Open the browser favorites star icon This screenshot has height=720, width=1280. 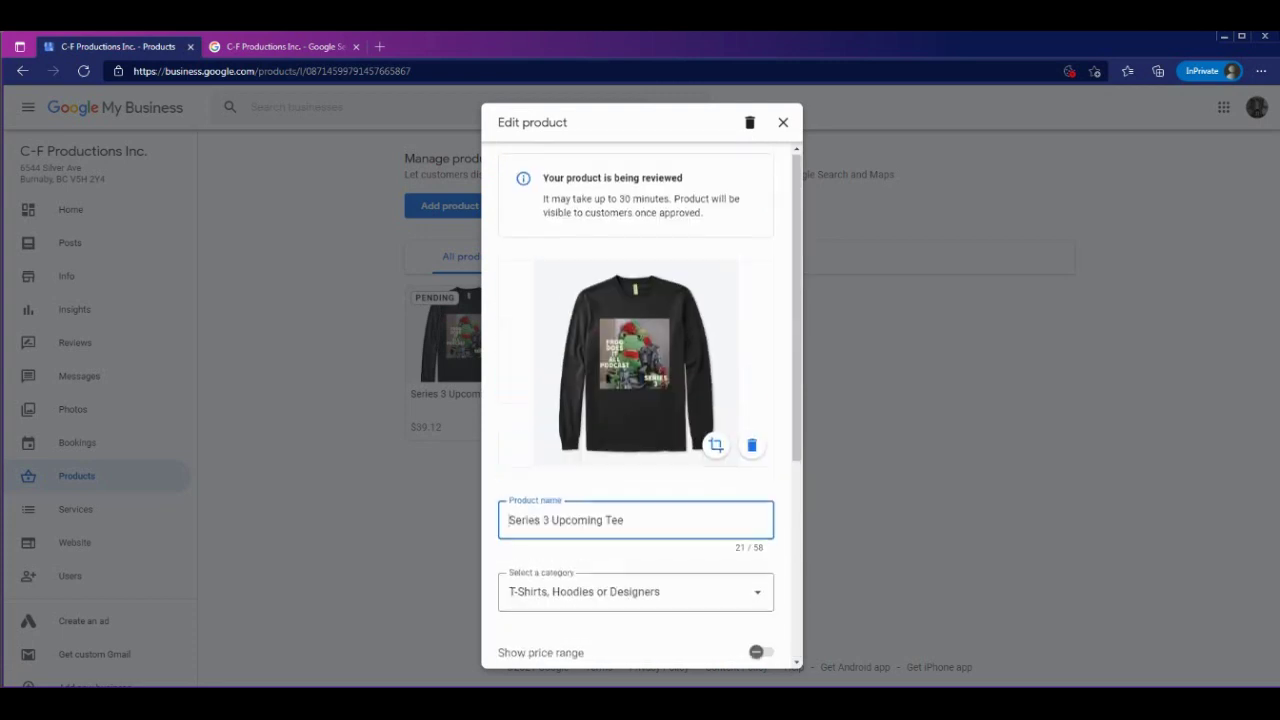[1127, 71]
